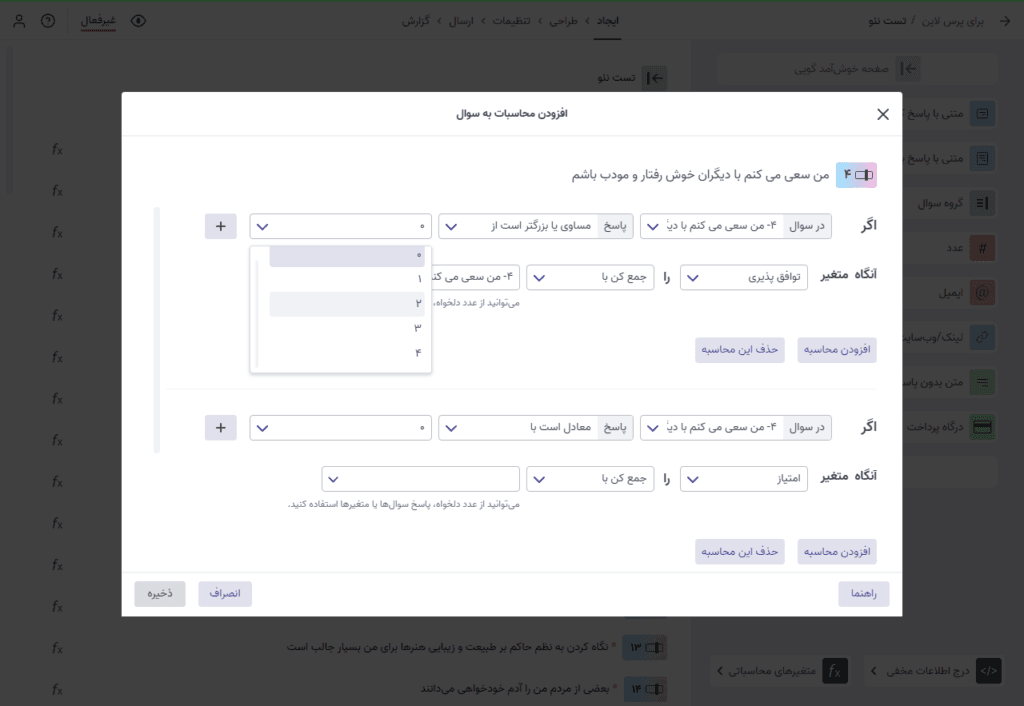Screen dimensions: 1024x706
Task: Open first value dropdown showing ۰
Action: pos(340,226)
